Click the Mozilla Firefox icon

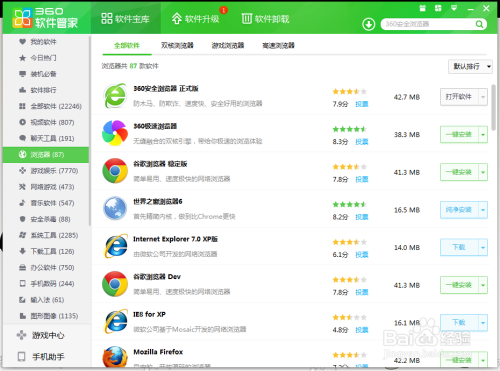click(x=115, y=357)
